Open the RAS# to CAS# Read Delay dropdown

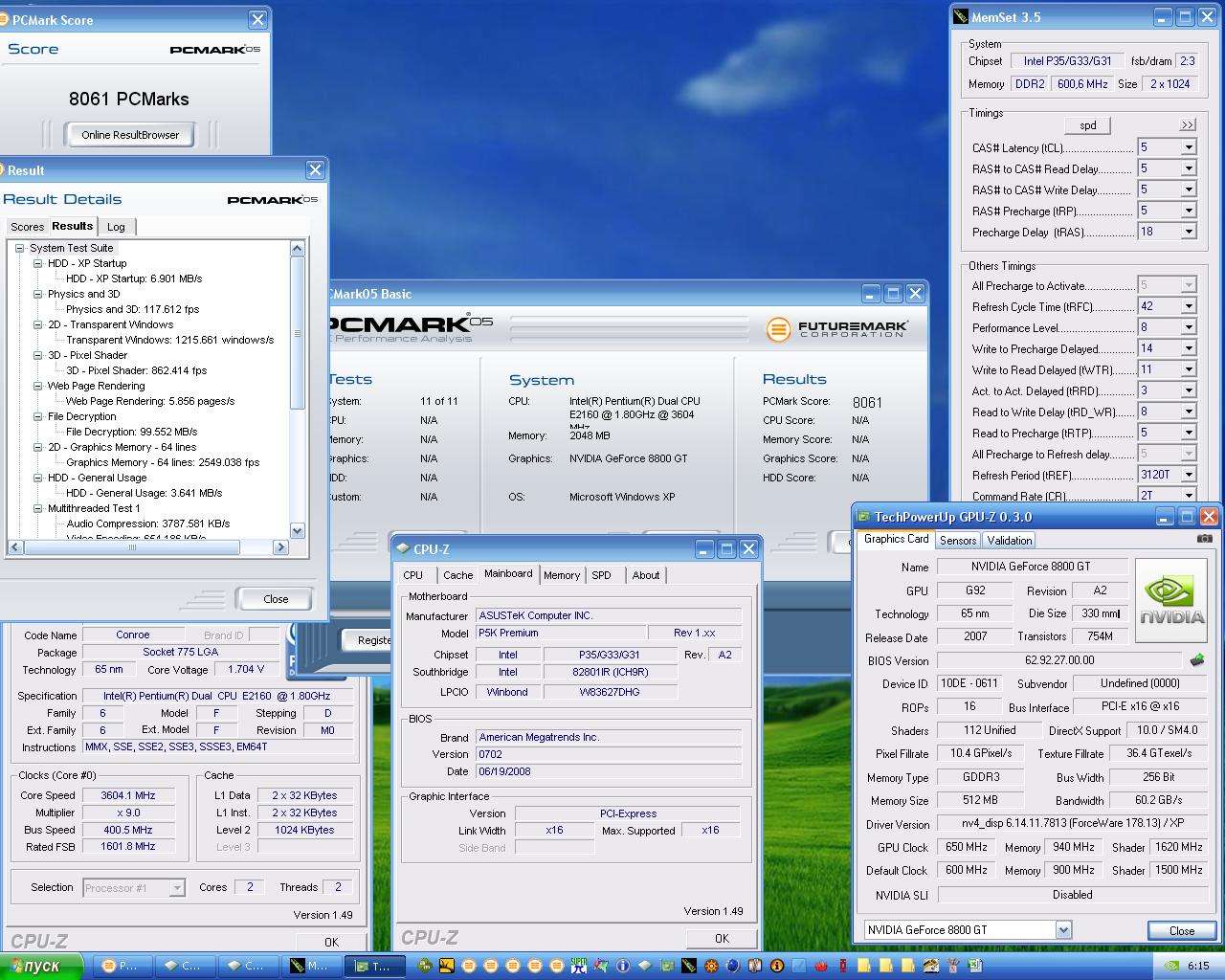click(1188, 168)
